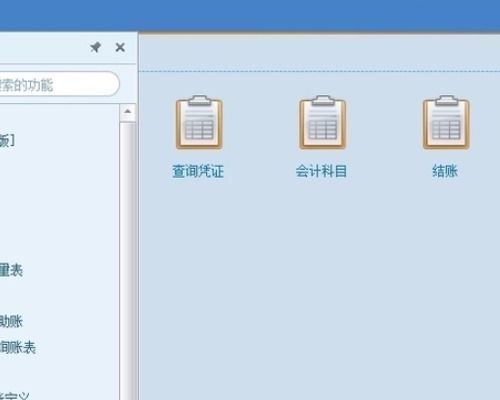Select the 会计科目 text label

click(321, 171)
